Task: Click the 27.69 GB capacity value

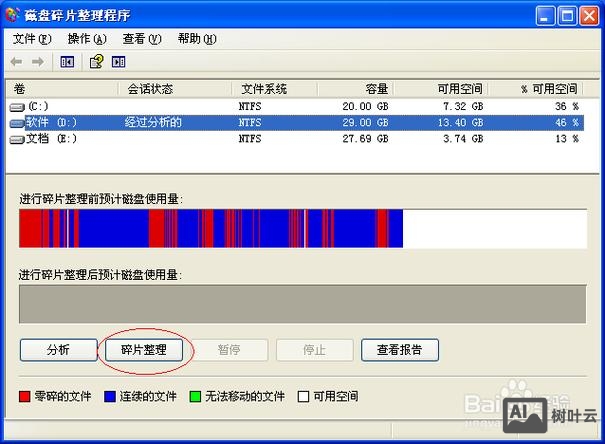Action: tap(365, 139)
